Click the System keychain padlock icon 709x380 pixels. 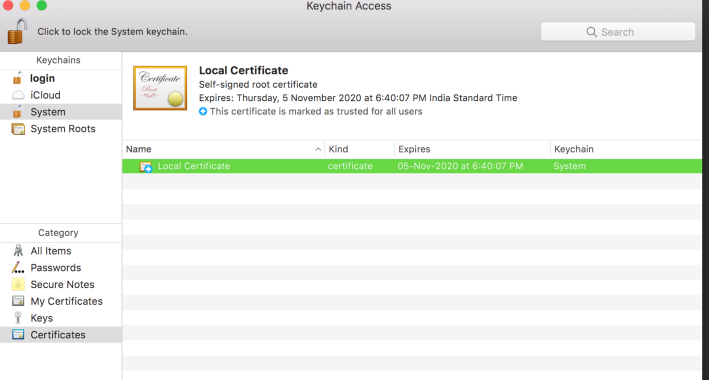pyautogui.click(x=18, y=112)
